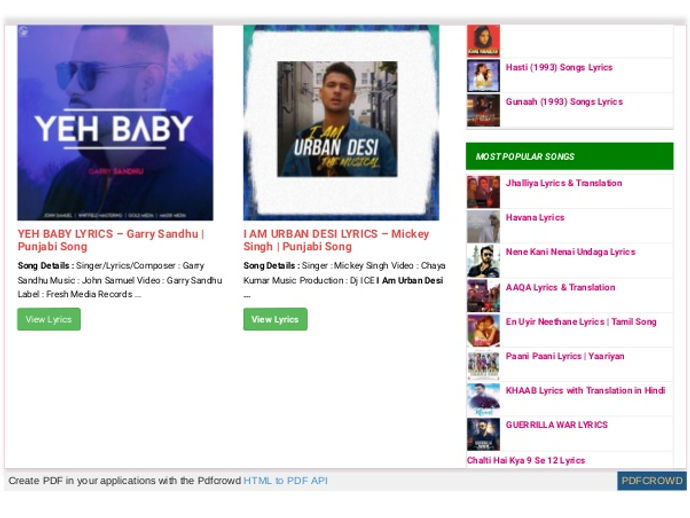Open KHAAB Lyrics with Translation in Hindi link
The width and height of the screenshot is (690, 518).
pyautogui.click(x=585, y=390)
